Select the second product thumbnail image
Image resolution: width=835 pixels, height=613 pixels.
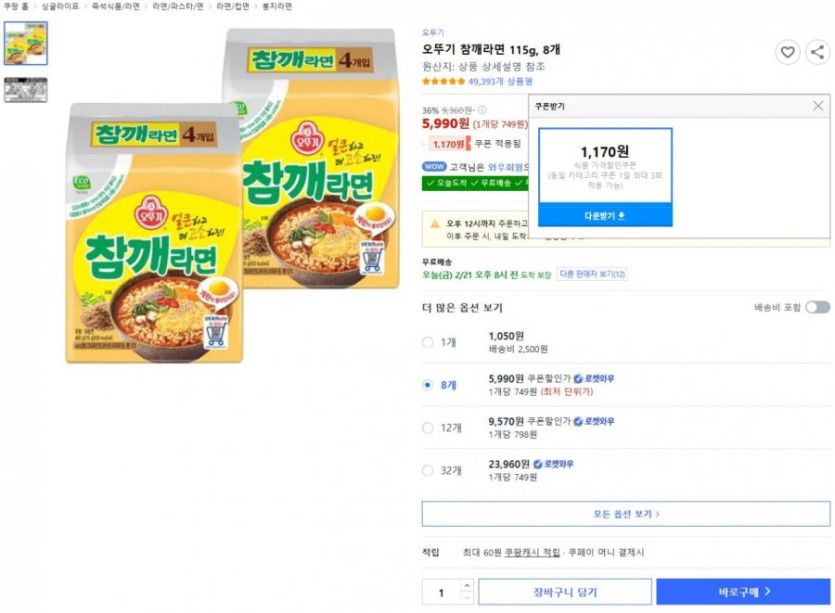click(x=25, y=90)
